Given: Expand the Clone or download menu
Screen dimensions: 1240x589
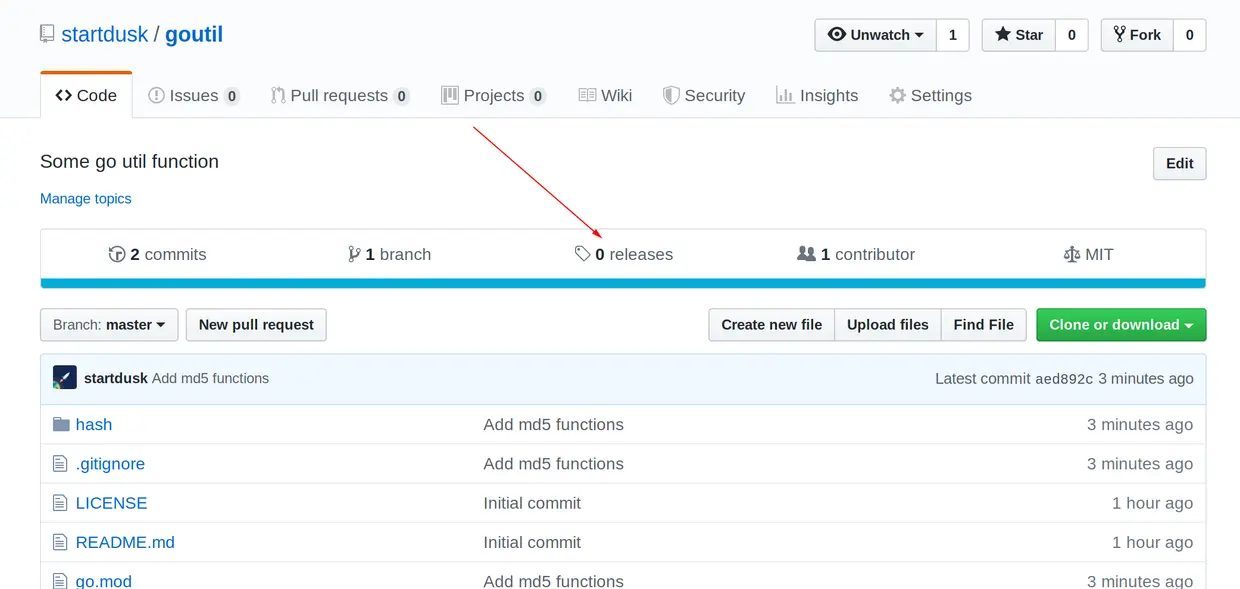Looking at the screenshot, I should pyautogui.click(x=1121, y=325).
